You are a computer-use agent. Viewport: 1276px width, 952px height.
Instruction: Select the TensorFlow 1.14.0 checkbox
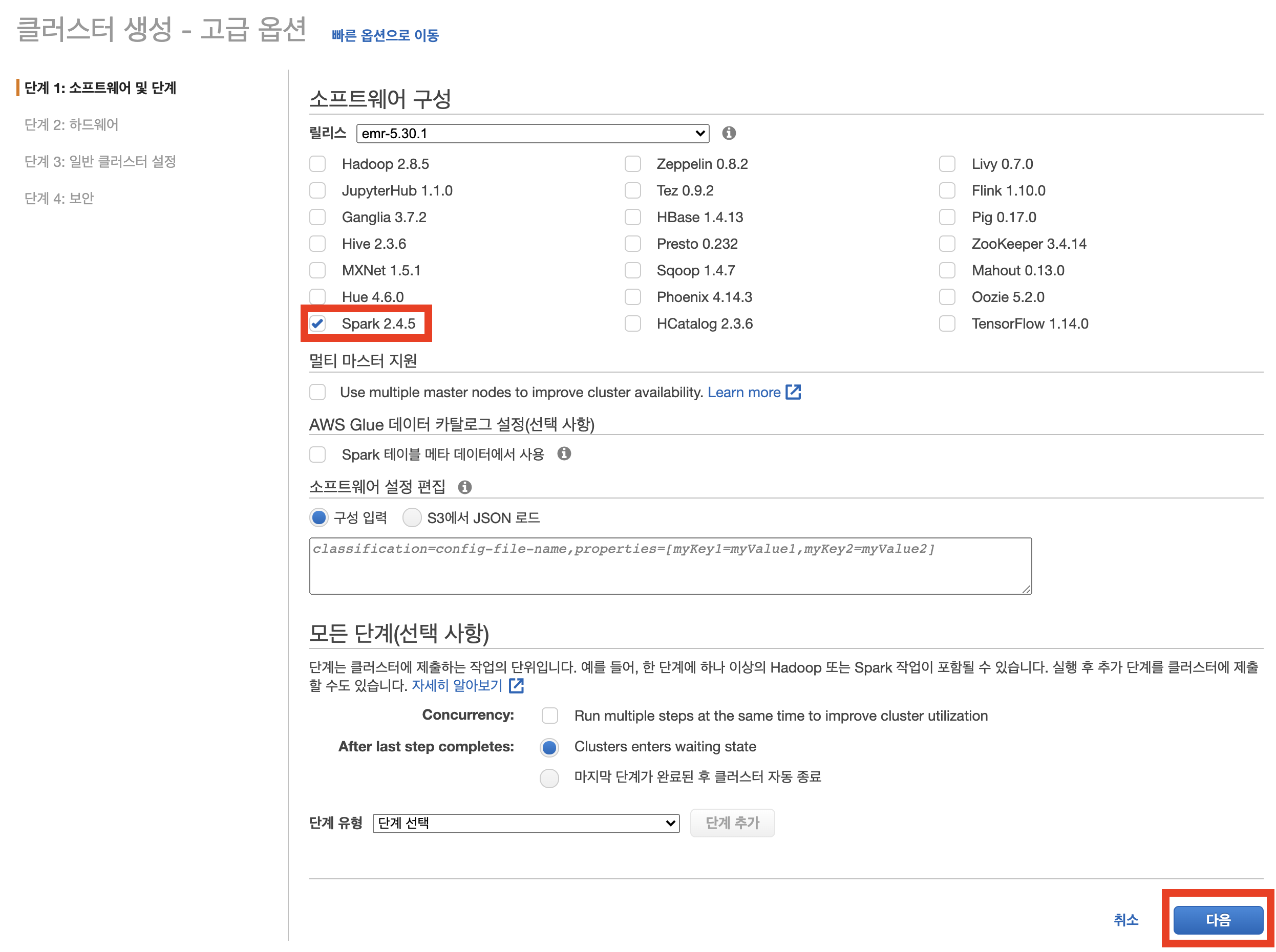(x=947, y=323)
